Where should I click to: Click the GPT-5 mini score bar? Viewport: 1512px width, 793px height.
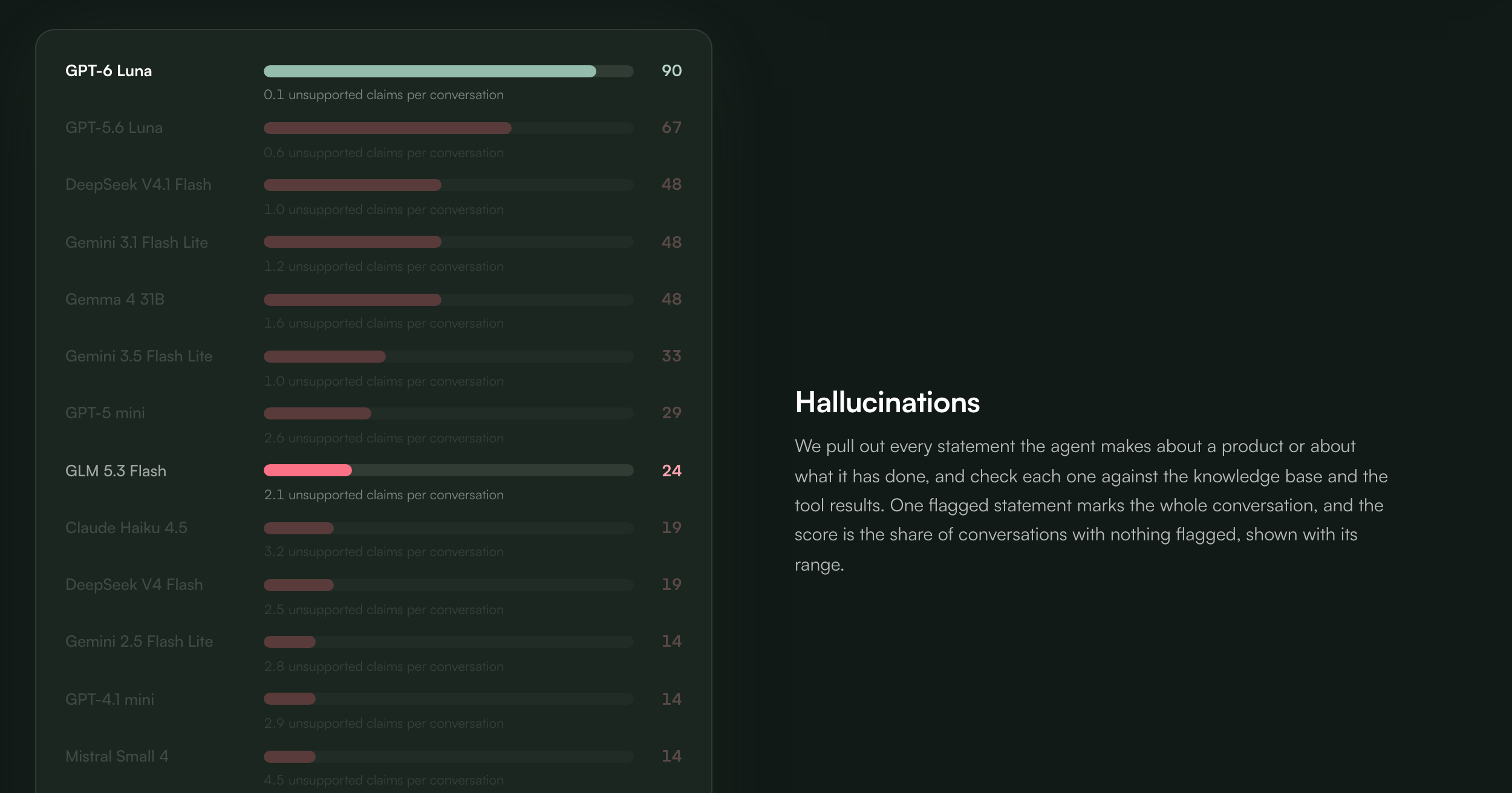448,413
